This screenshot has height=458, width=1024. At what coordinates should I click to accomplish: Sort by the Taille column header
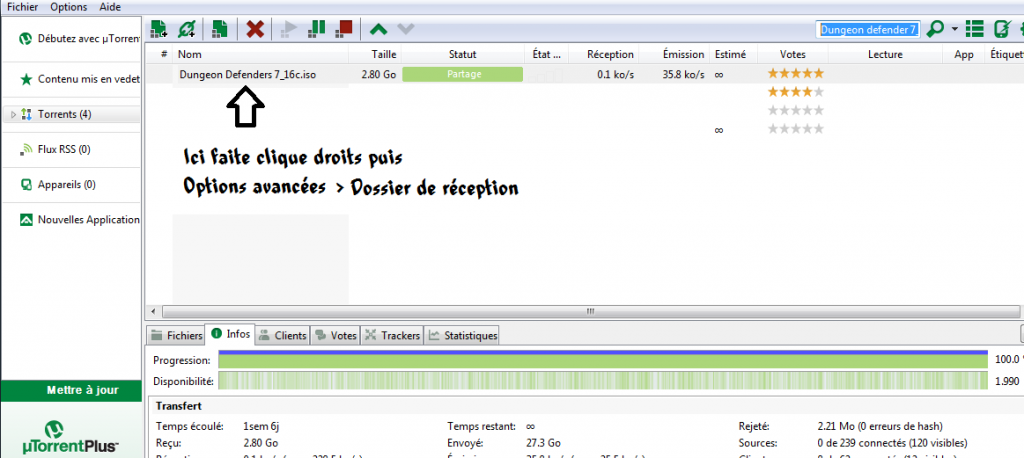point(375,54)
